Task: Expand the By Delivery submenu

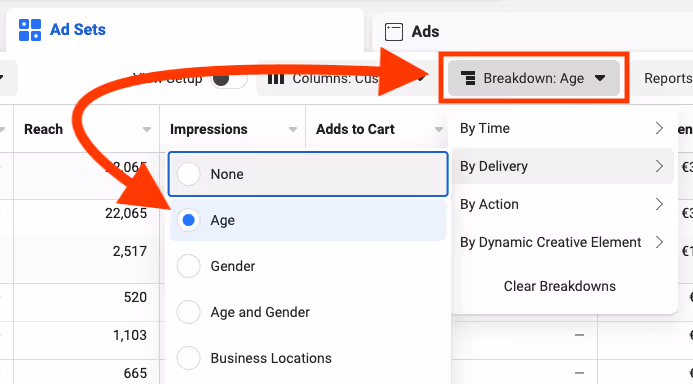Action: pos(562,166)
